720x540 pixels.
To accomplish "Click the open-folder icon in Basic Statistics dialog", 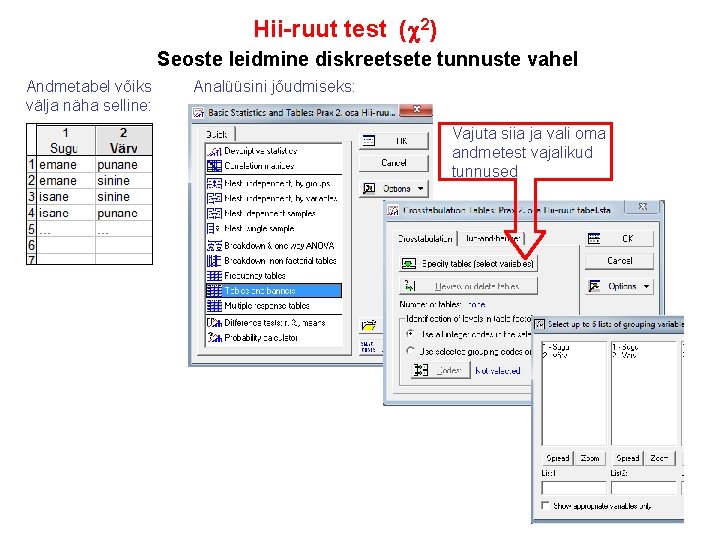I will (x=368, y=325).
